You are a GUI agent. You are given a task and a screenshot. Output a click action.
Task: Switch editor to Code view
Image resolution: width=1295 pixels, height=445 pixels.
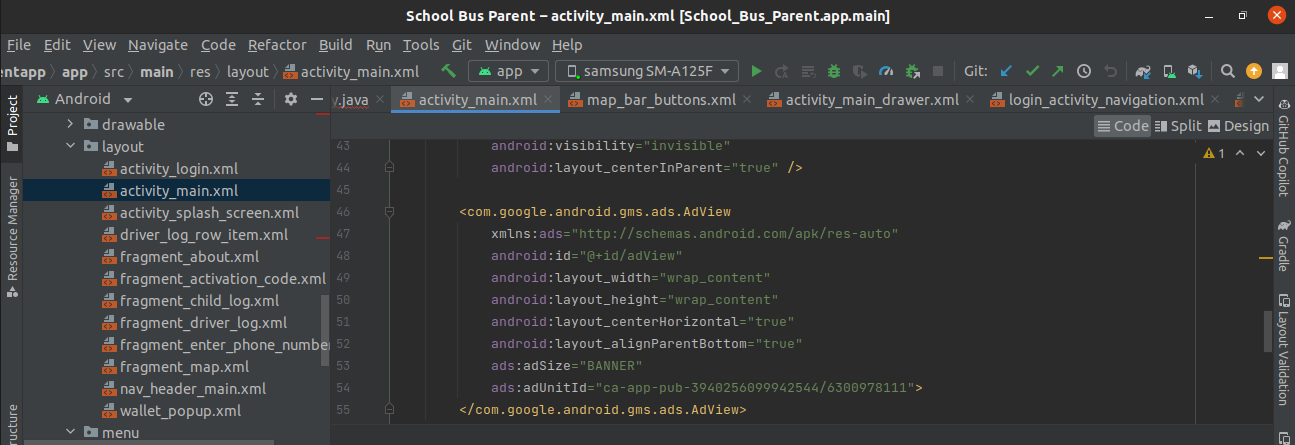tap(1122, 126)
